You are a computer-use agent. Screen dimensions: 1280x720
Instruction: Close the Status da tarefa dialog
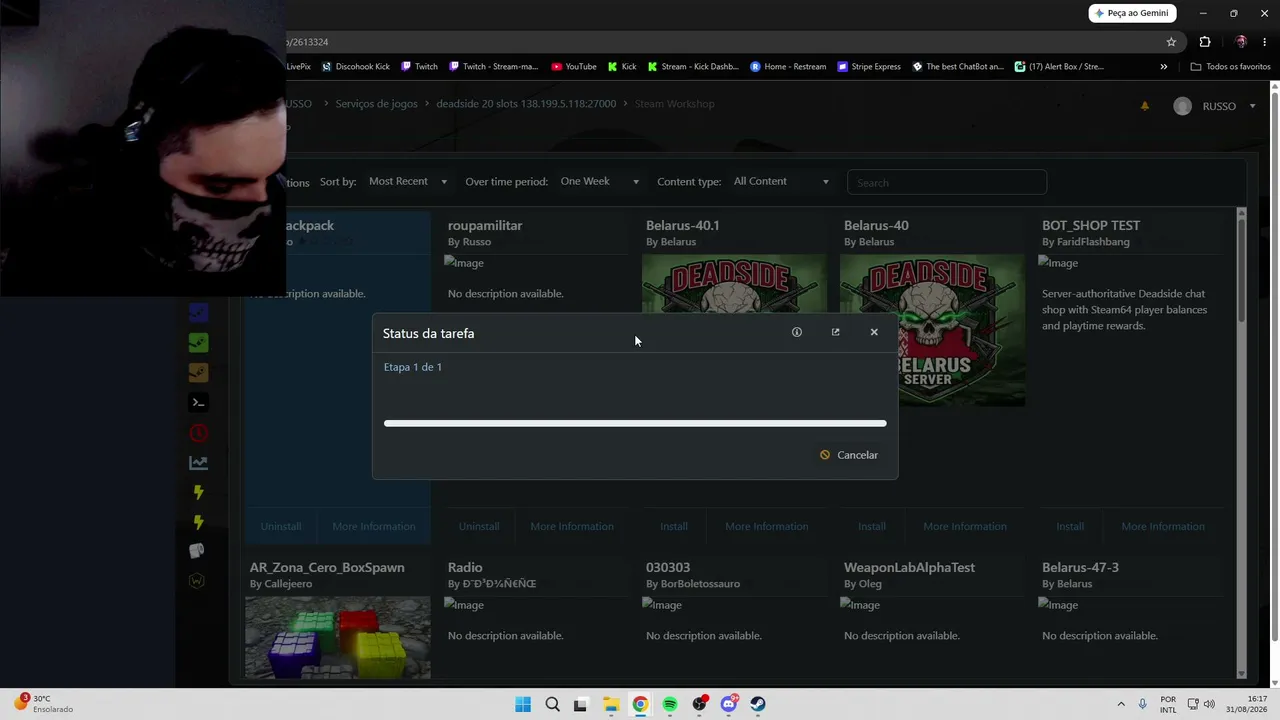click(874, 332)
